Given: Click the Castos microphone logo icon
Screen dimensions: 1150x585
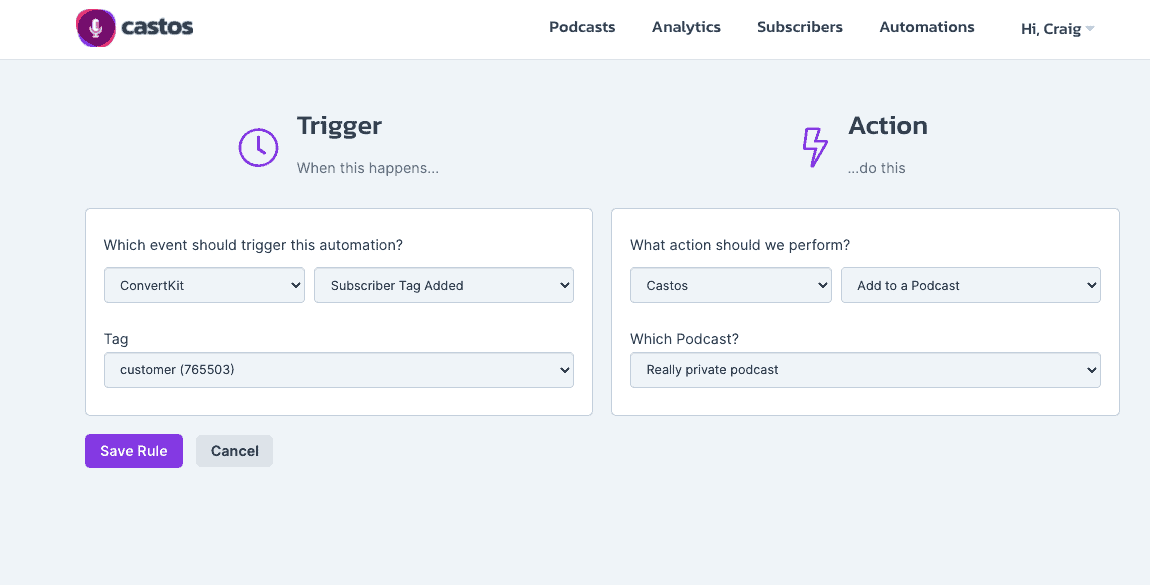Looking at the screenshot, I should 96,29.
